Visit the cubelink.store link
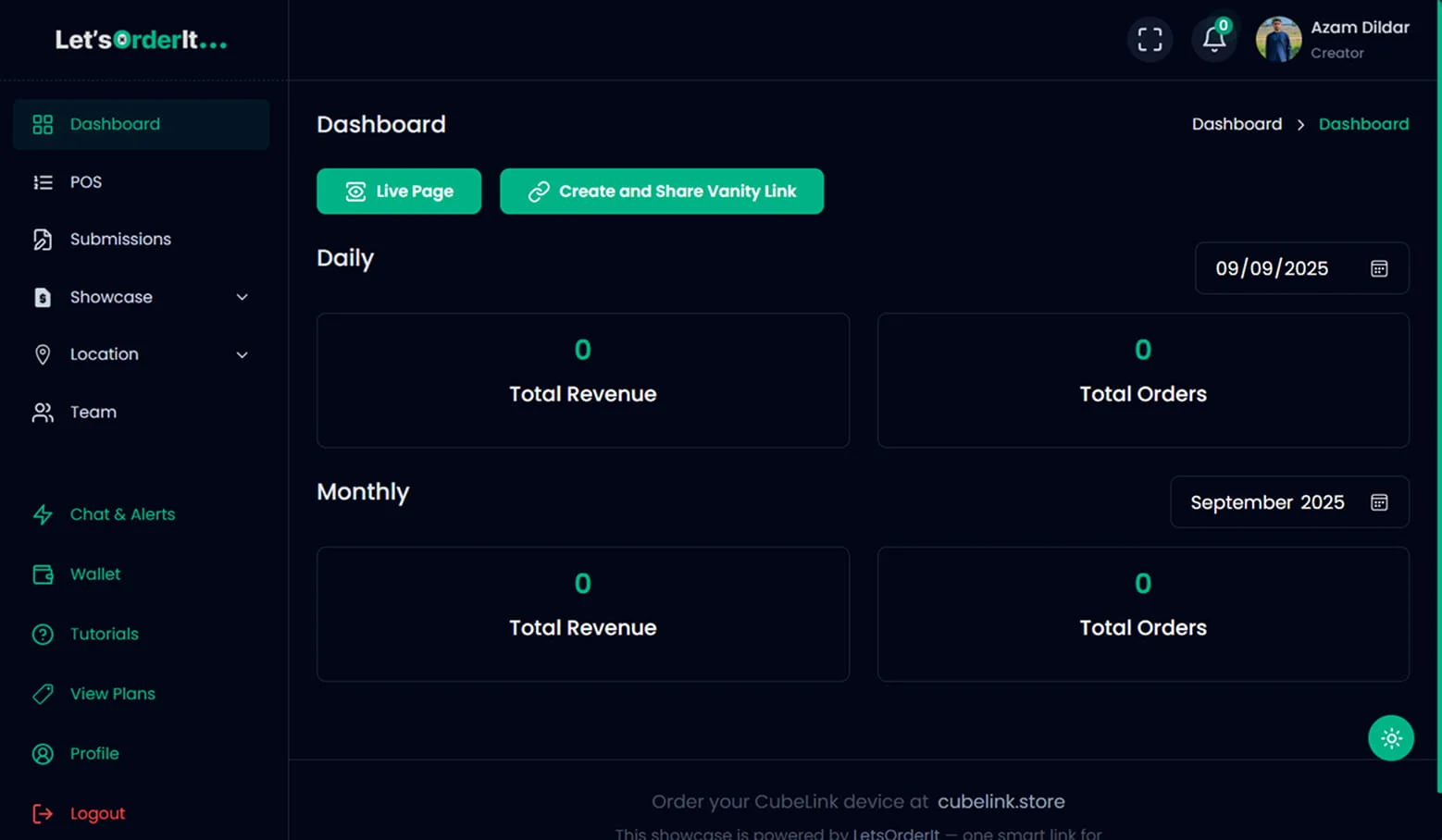This screenshot has width=1442, height=840. click(x=1001, y=802)
